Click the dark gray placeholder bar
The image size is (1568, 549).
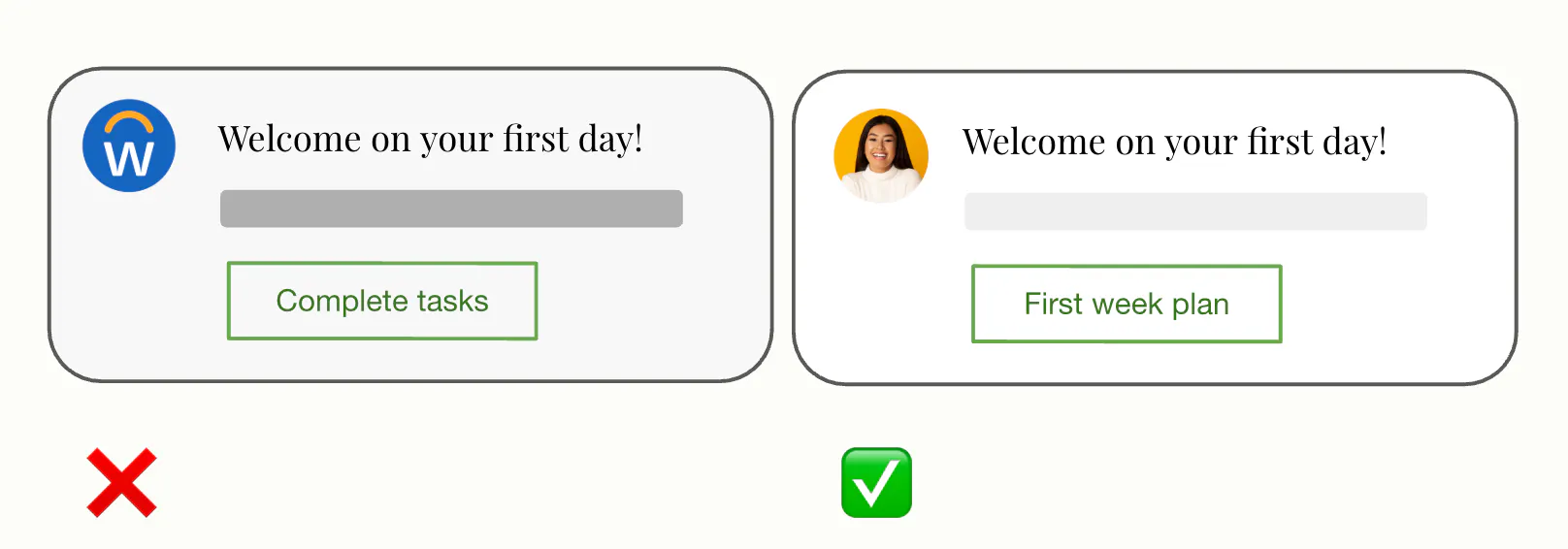coord(451,209)
